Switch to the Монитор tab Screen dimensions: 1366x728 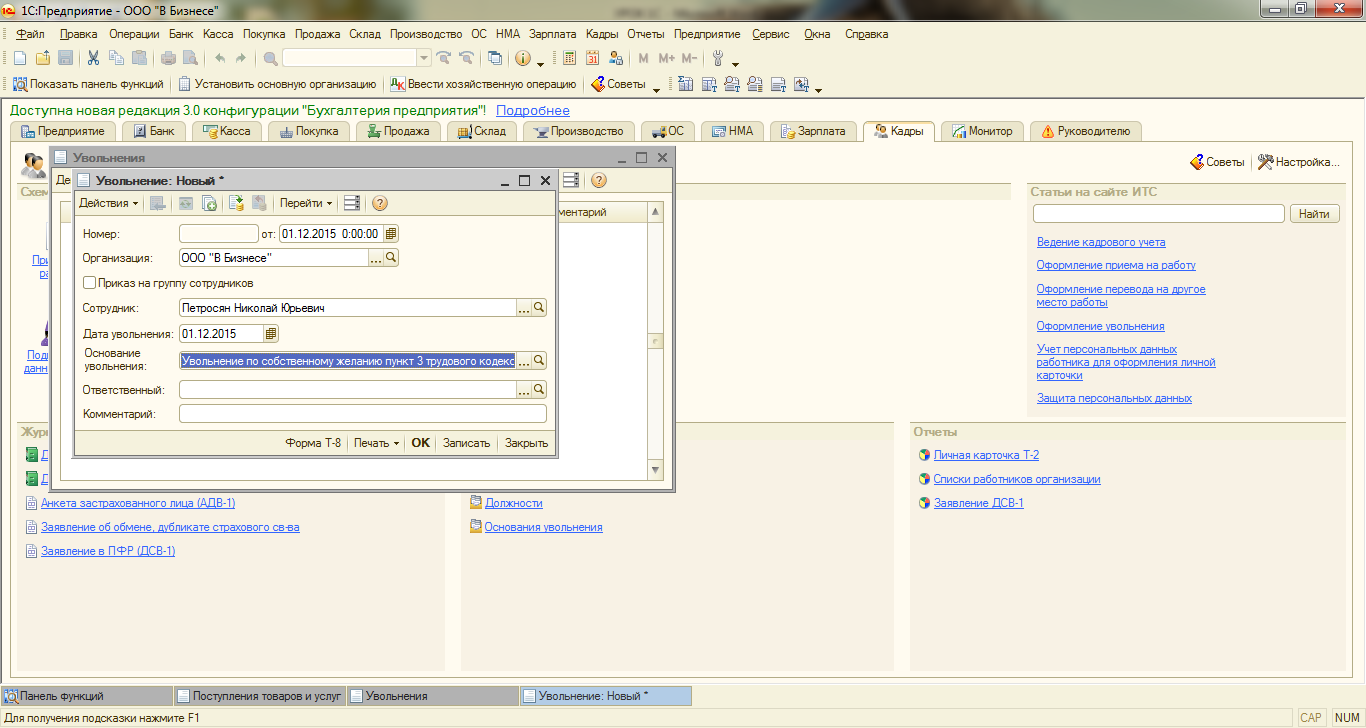(x=983, y=131)
